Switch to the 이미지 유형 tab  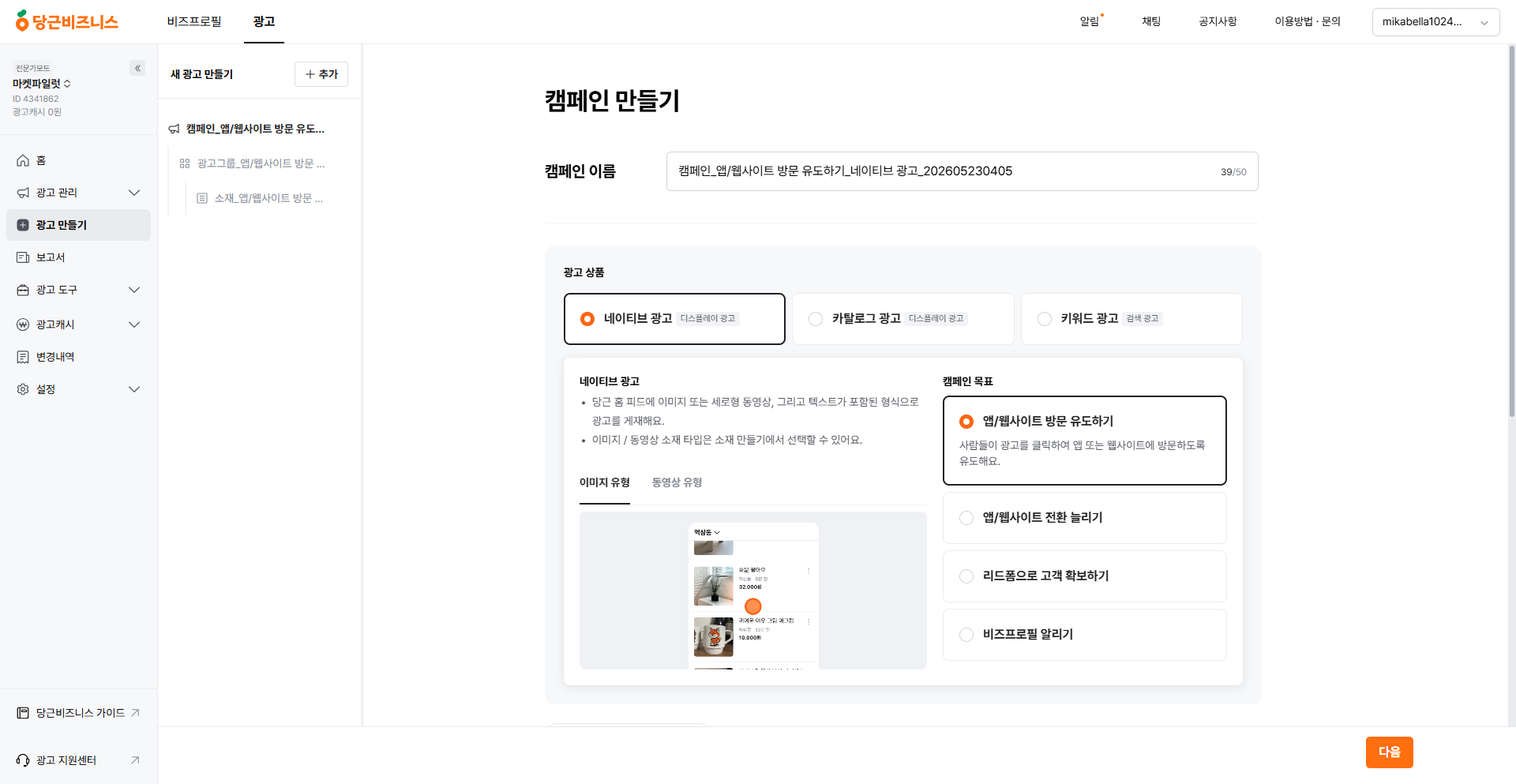tap(605, 482)
